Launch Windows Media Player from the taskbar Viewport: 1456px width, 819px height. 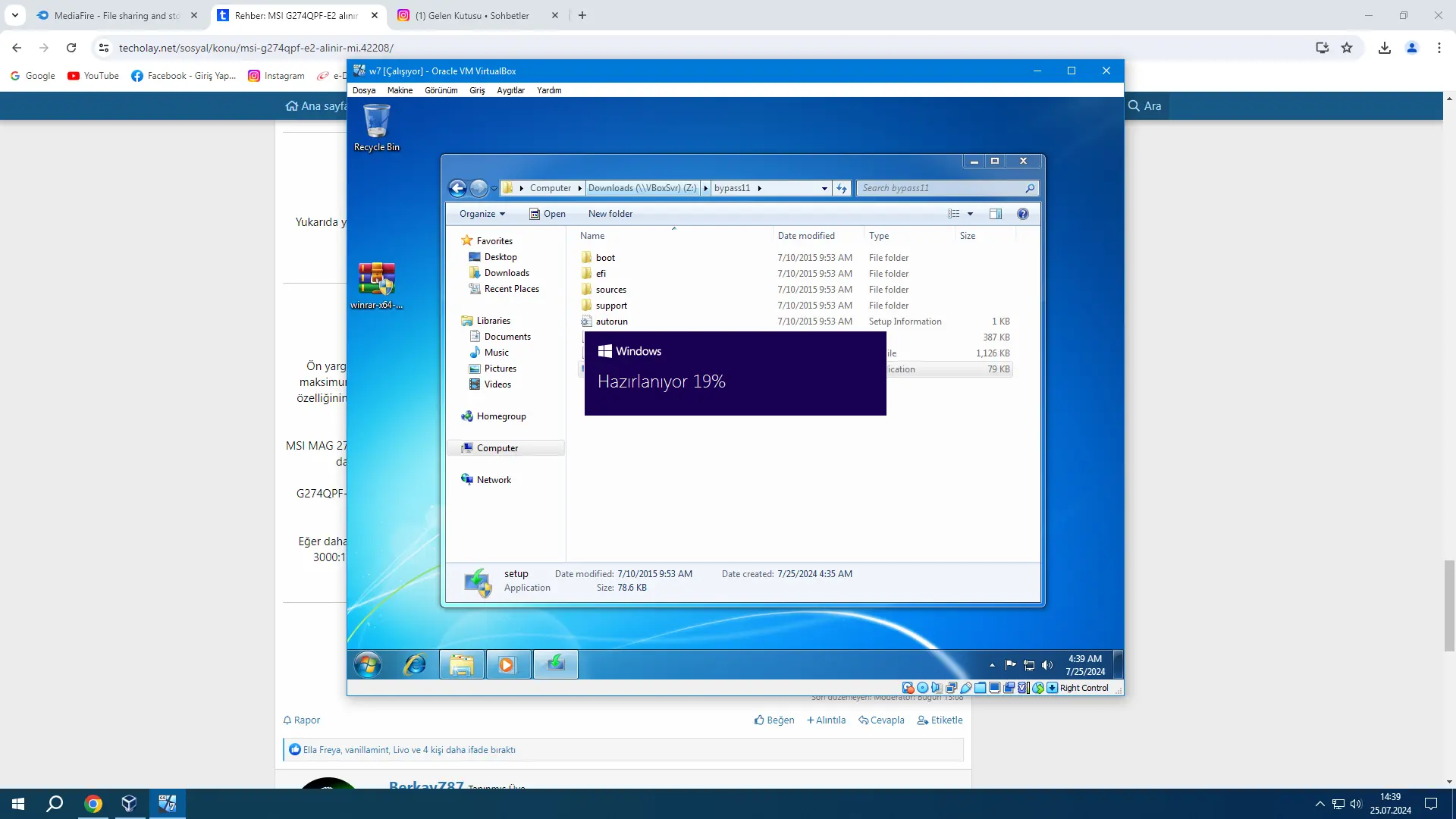click(507, 665)
